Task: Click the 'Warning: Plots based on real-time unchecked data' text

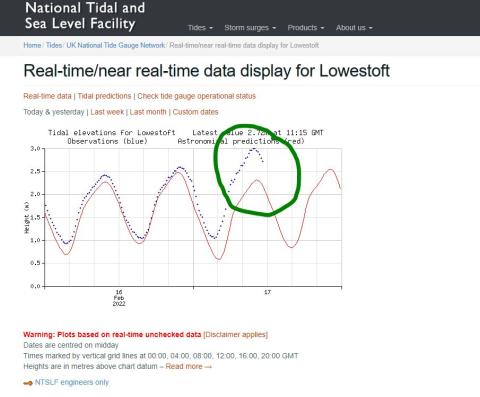Action: [x=112, y=334]
